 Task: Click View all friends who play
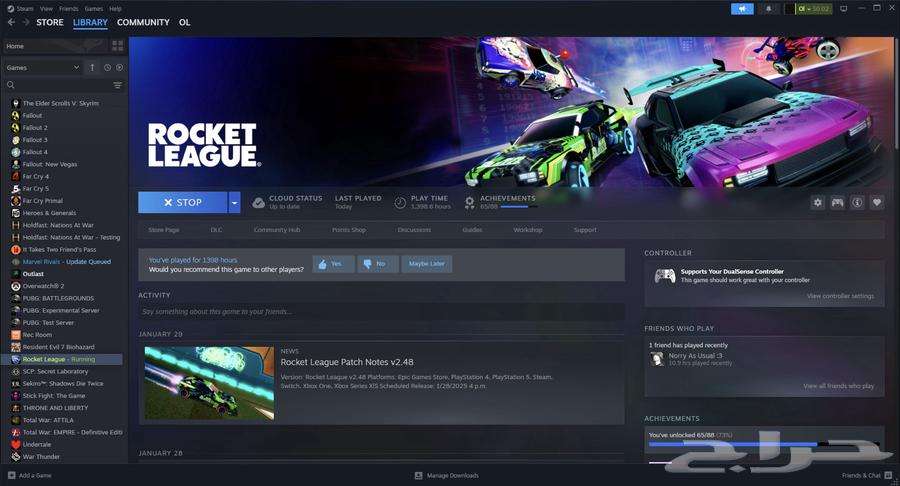point(839,386)
